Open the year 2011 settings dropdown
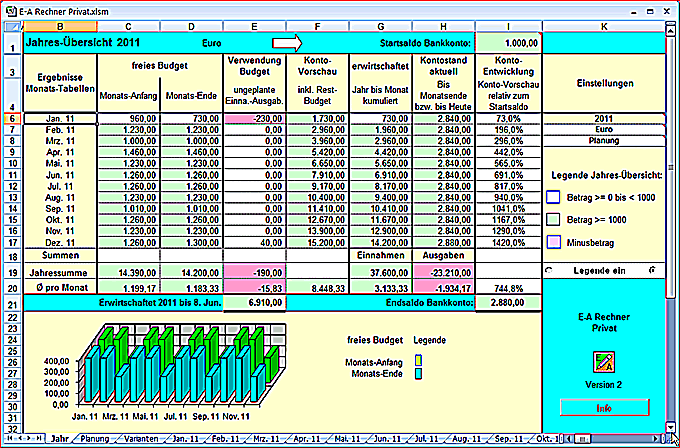The width and height of the screenshot is (680, 448). (603, 118)
